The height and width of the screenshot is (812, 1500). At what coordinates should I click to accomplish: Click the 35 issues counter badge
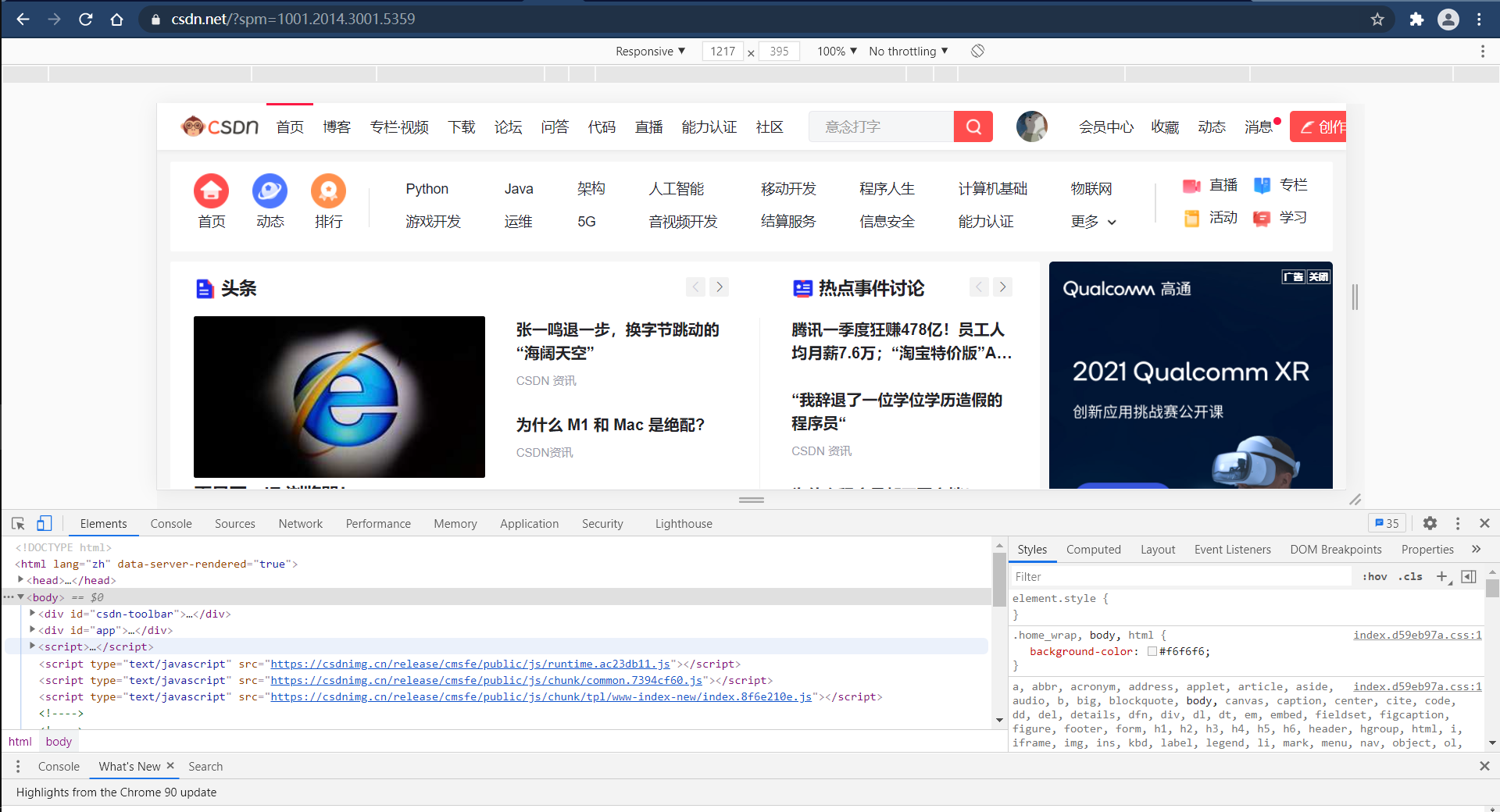[x=1387, y=523]
